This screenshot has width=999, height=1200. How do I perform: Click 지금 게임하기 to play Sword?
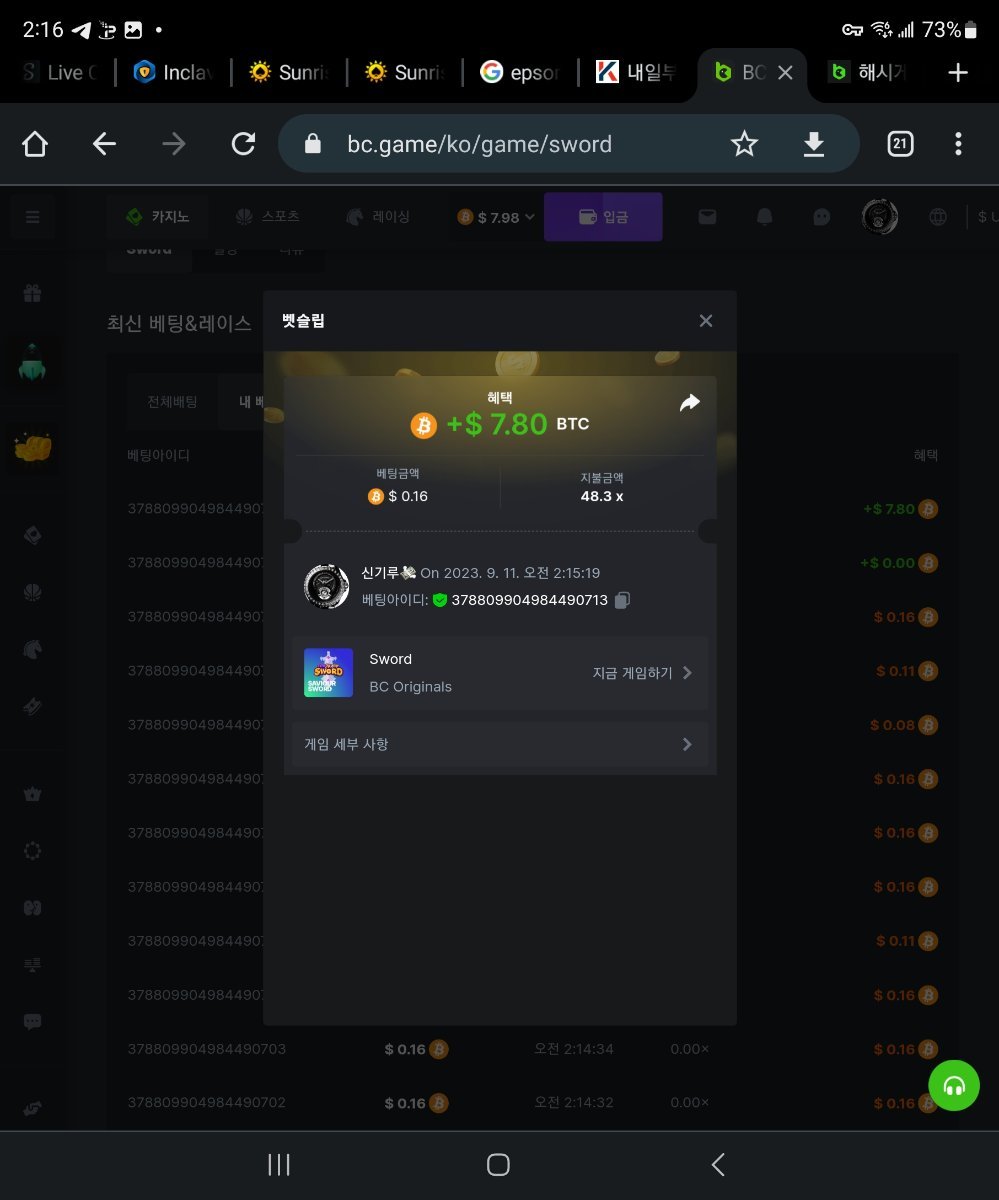click(x=642, y=673)
